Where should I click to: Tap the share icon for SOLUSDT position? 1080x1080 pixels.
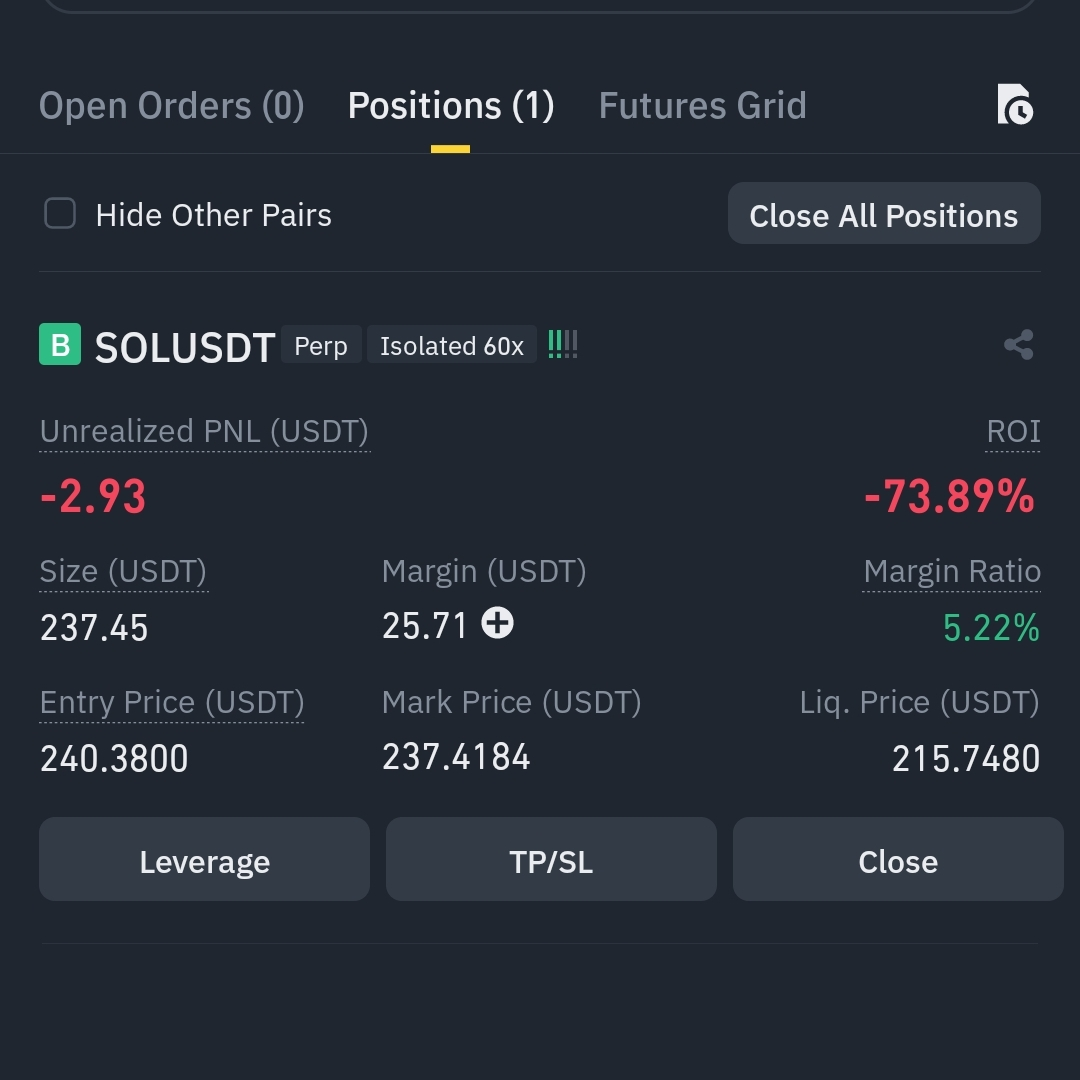click(x=1019, y=344)
